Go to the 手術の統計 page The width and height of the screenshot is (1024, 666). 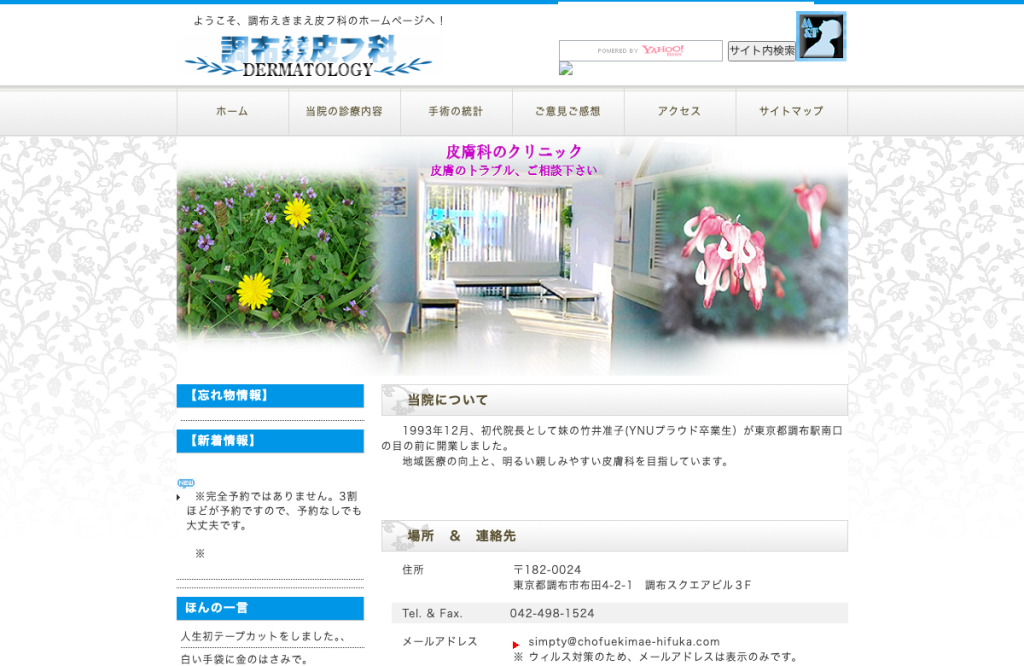[x=456, y=112]
